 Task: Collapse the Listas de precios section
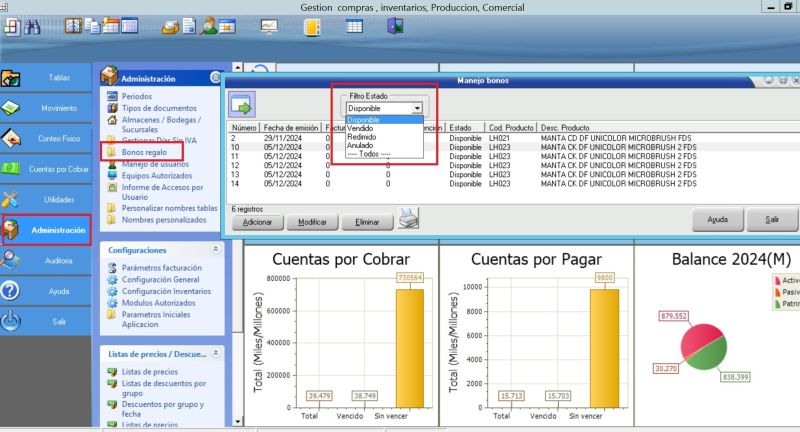coord(215,353)
